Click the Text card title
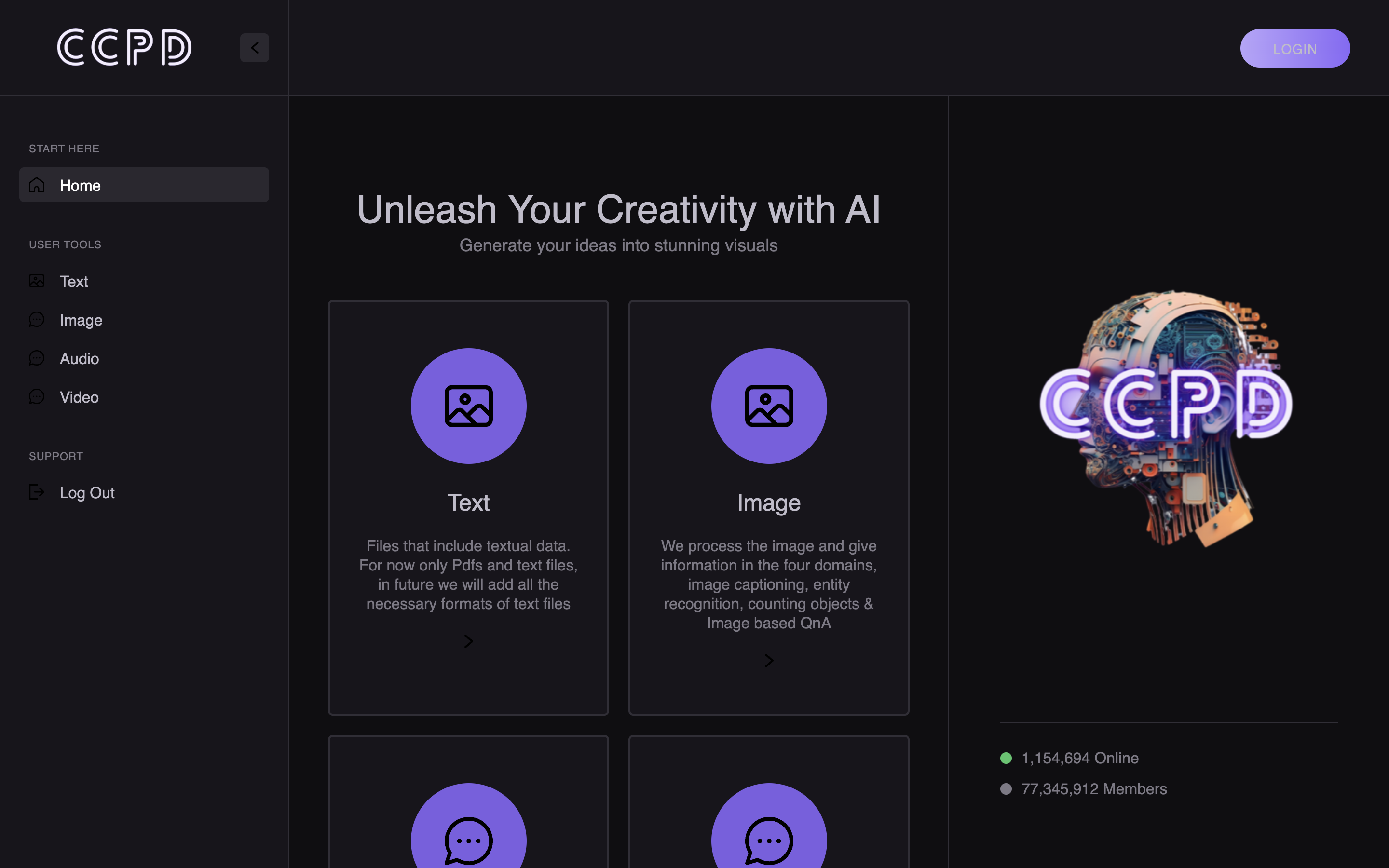The height and width of the screenshot is (868, 1389). 468,502
